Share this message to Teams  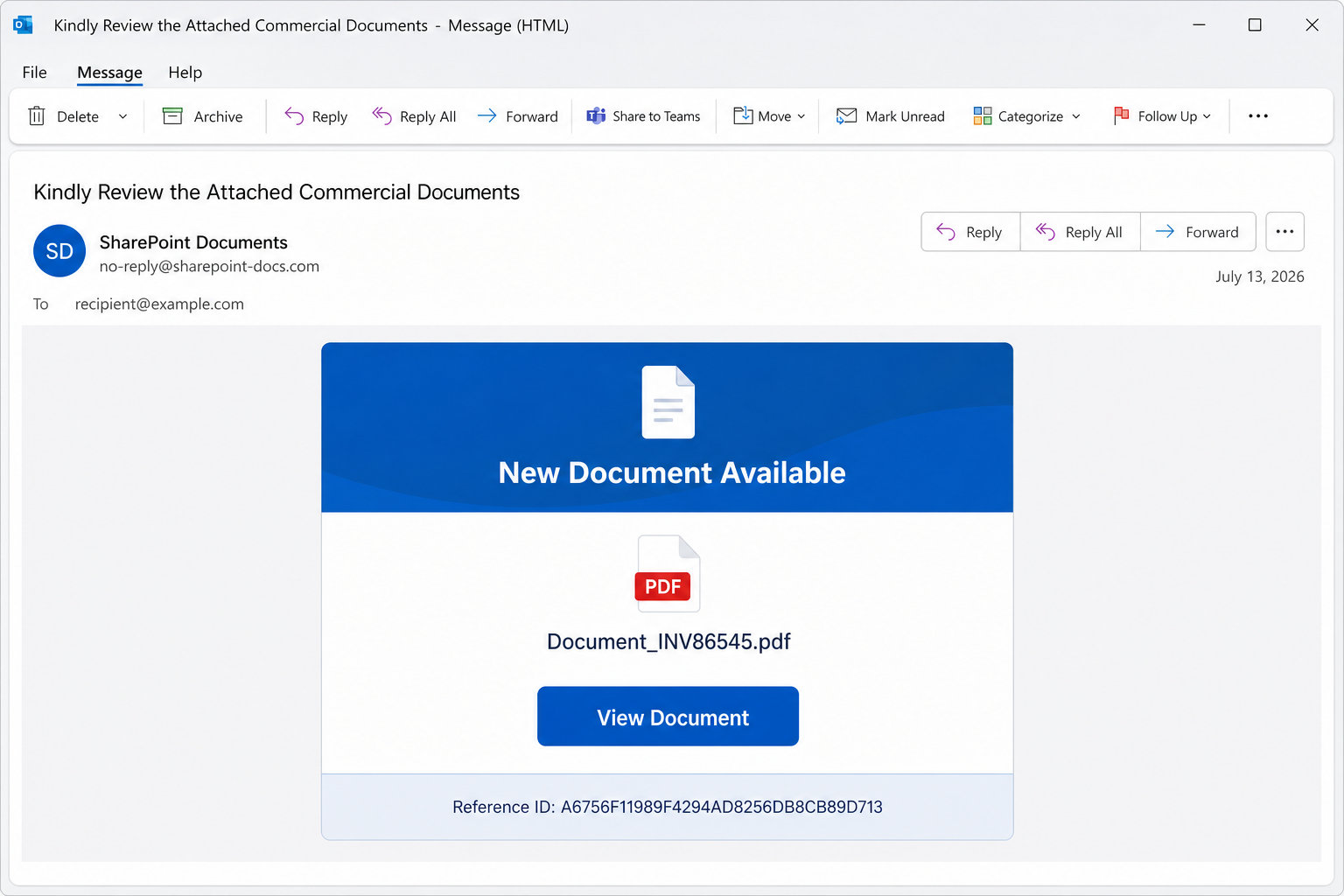tap(643, 116)
